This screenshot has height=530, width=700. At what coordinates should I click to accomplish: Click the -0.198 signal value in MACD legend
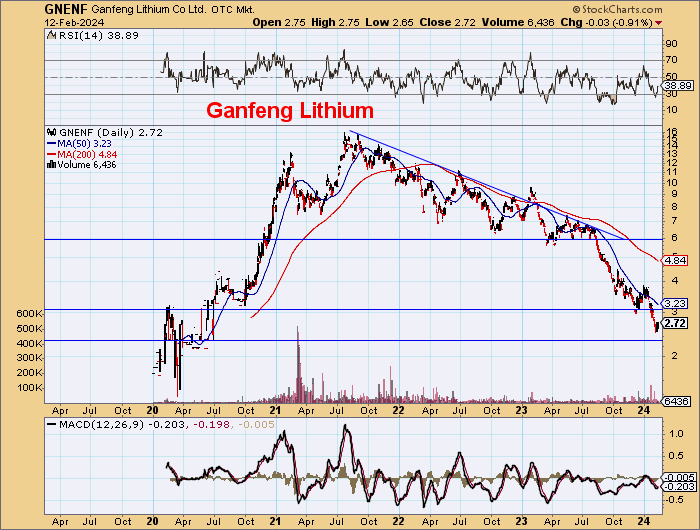click(212, 425)
